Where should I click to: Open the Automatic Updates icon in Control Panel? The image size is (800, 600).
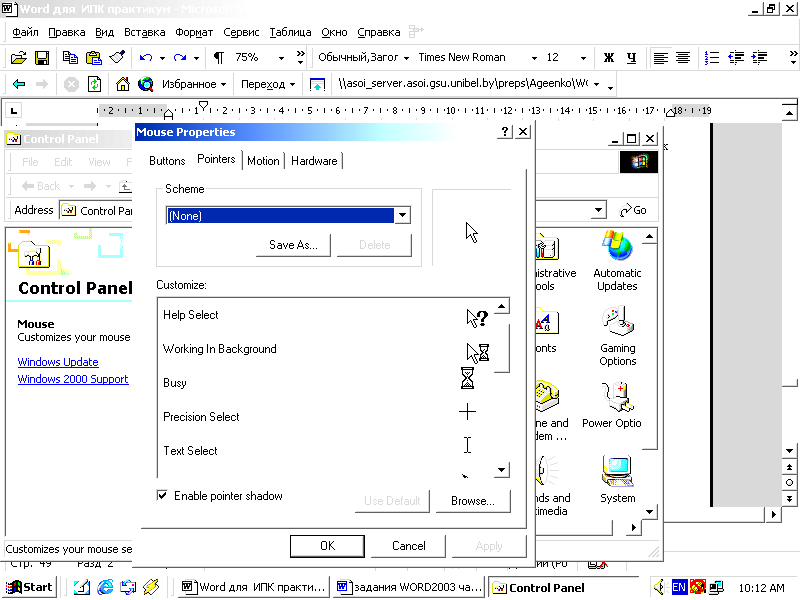617,261
